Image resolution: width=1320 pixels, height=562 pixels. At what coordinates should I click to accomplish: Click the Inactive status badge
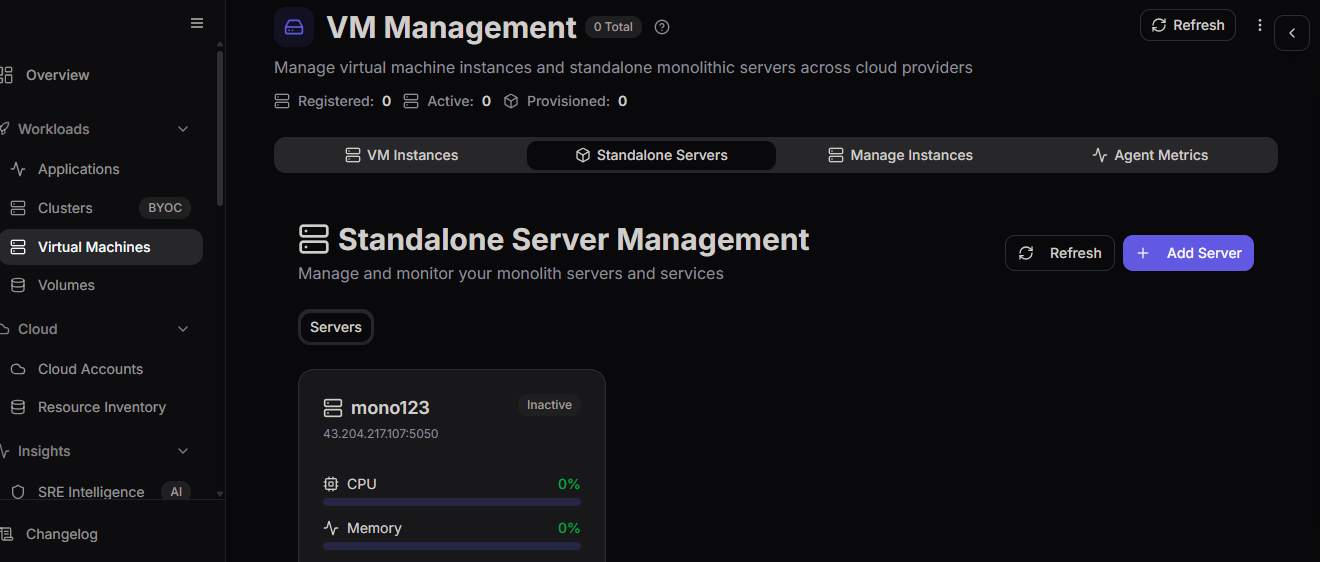click(x=549, y=405)
